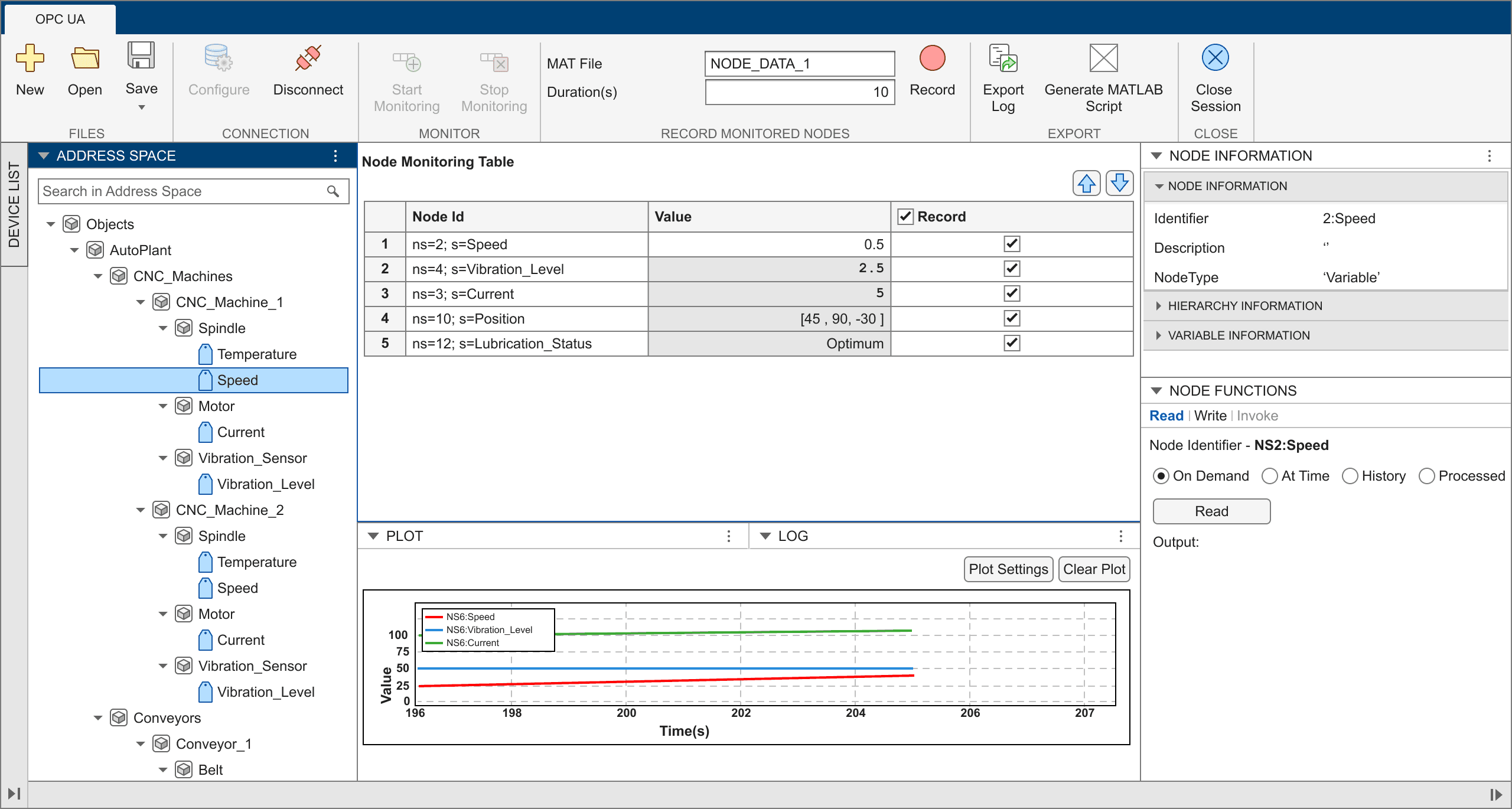Click the bottom-right panel collapse icon
This screenshot has height=809, width=1512.
coord(1495,795)
